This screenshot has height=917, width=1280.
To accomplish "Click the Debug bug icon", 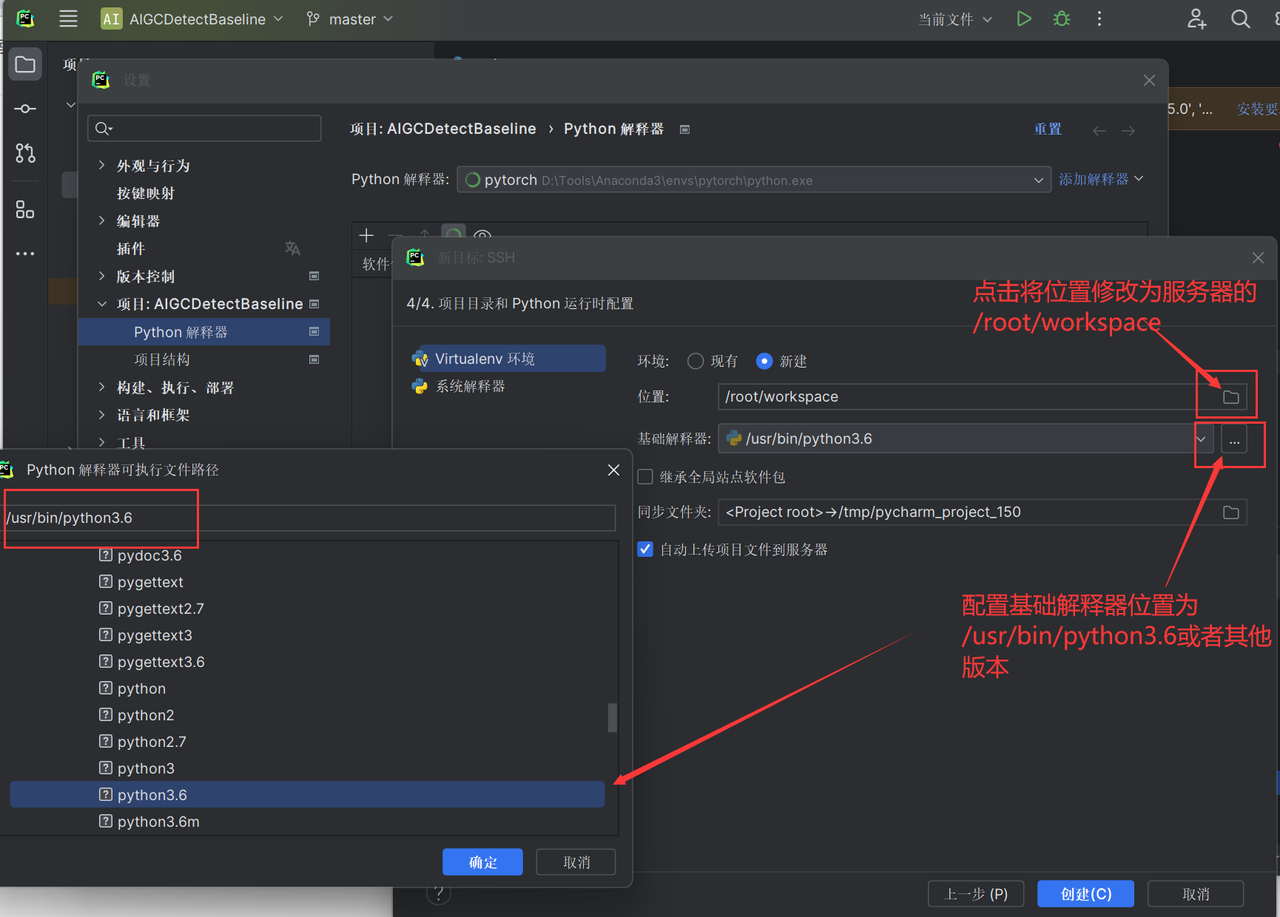I will (x=1061, y=19).
